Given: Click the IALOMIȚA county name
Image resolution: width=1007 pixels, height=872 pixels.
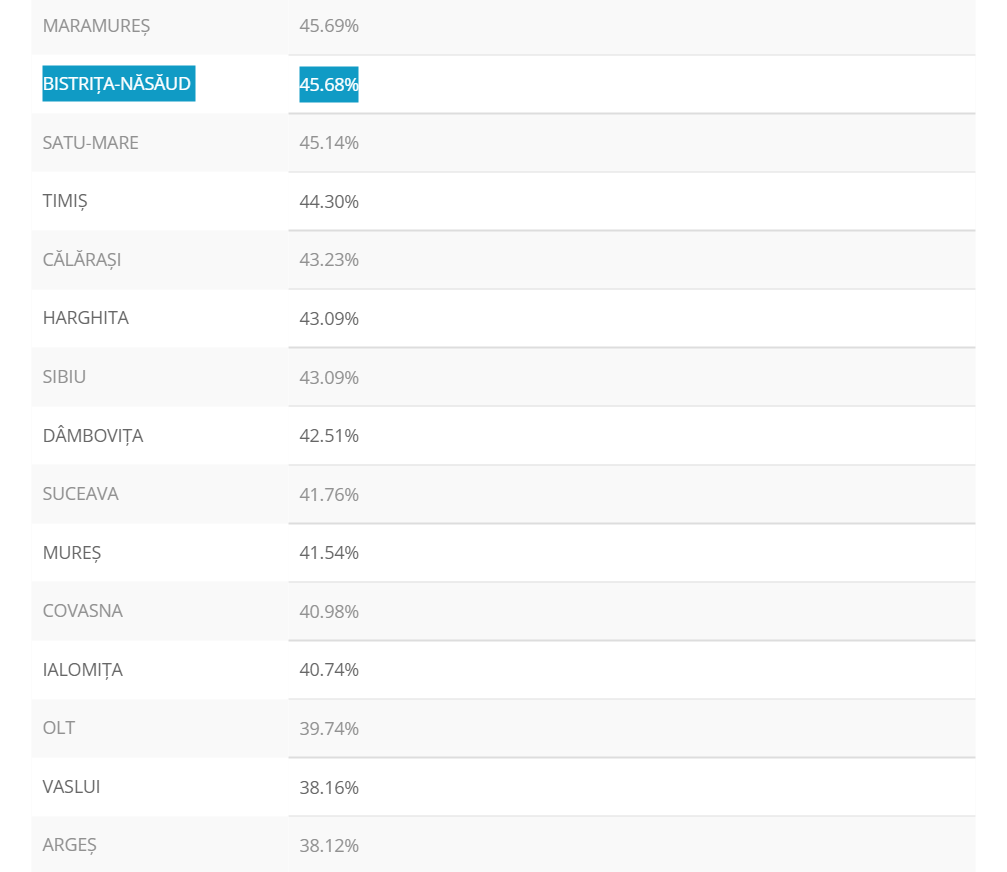Looking at the screenshot, I should pos(83,670).
